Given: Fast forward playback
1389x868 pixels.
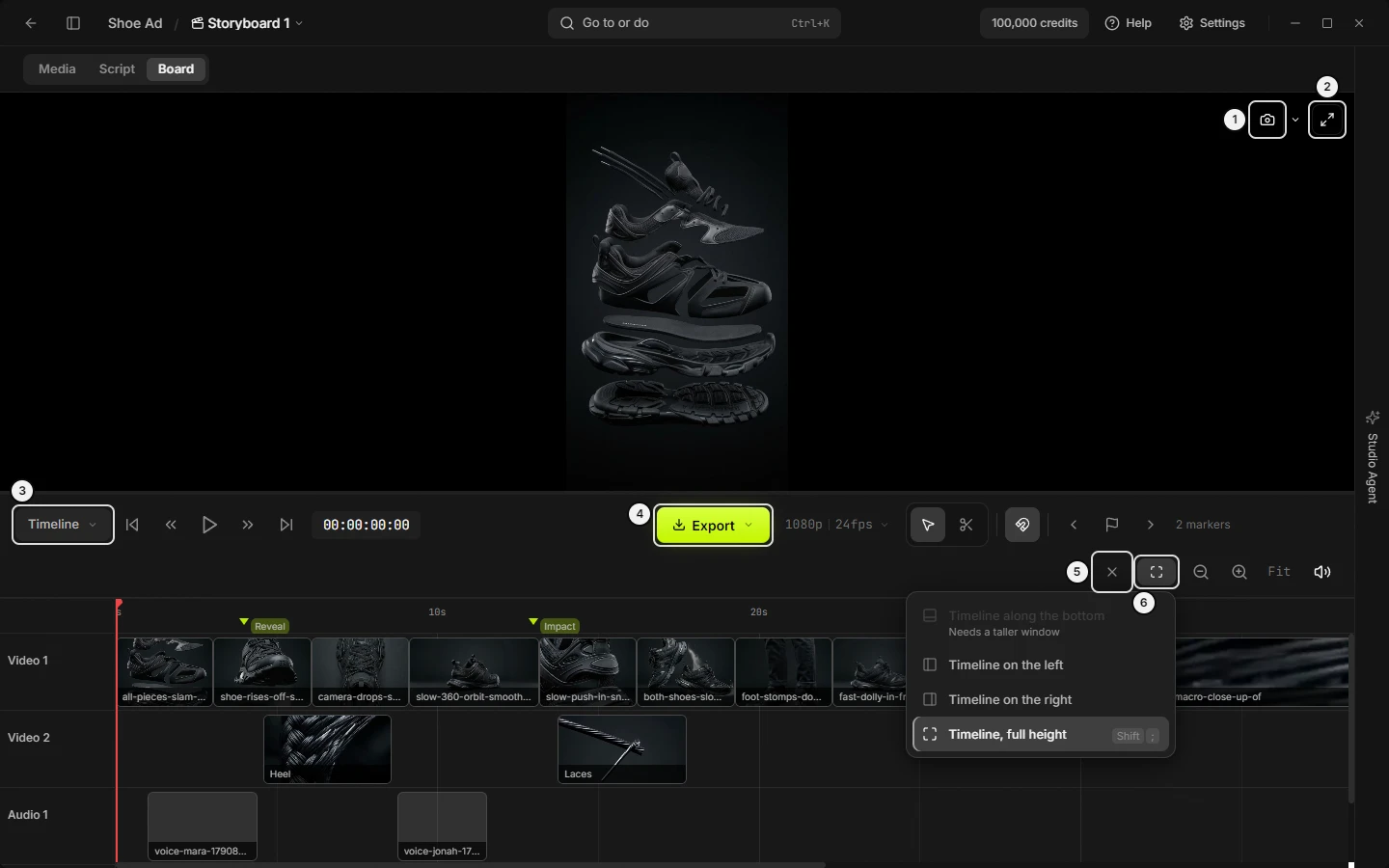Looking at the screenshot, I should [x=248, y=525].
